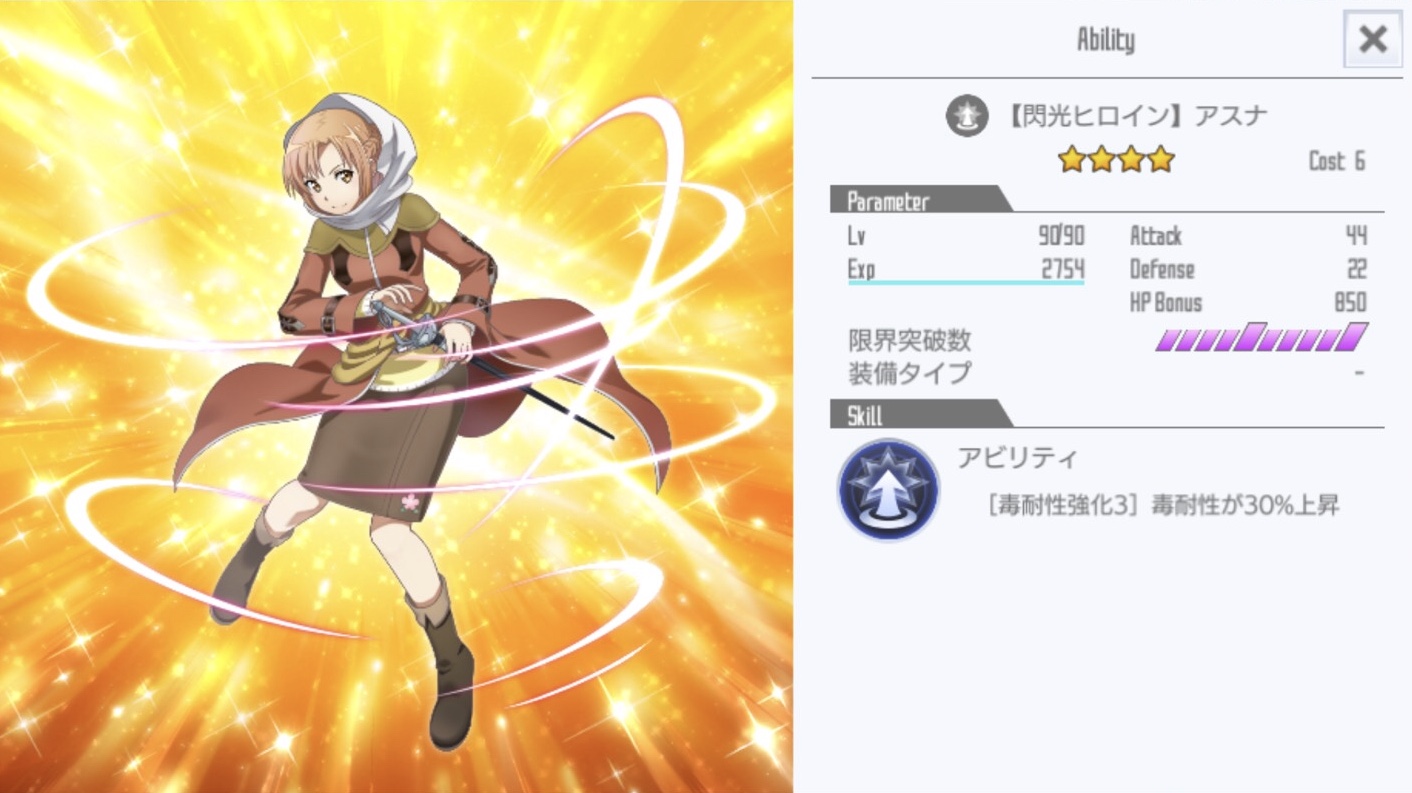This screenshot has height=793, width=1412.
Task: Tap the アビリティ skill heading
Action: (1018, 459)
